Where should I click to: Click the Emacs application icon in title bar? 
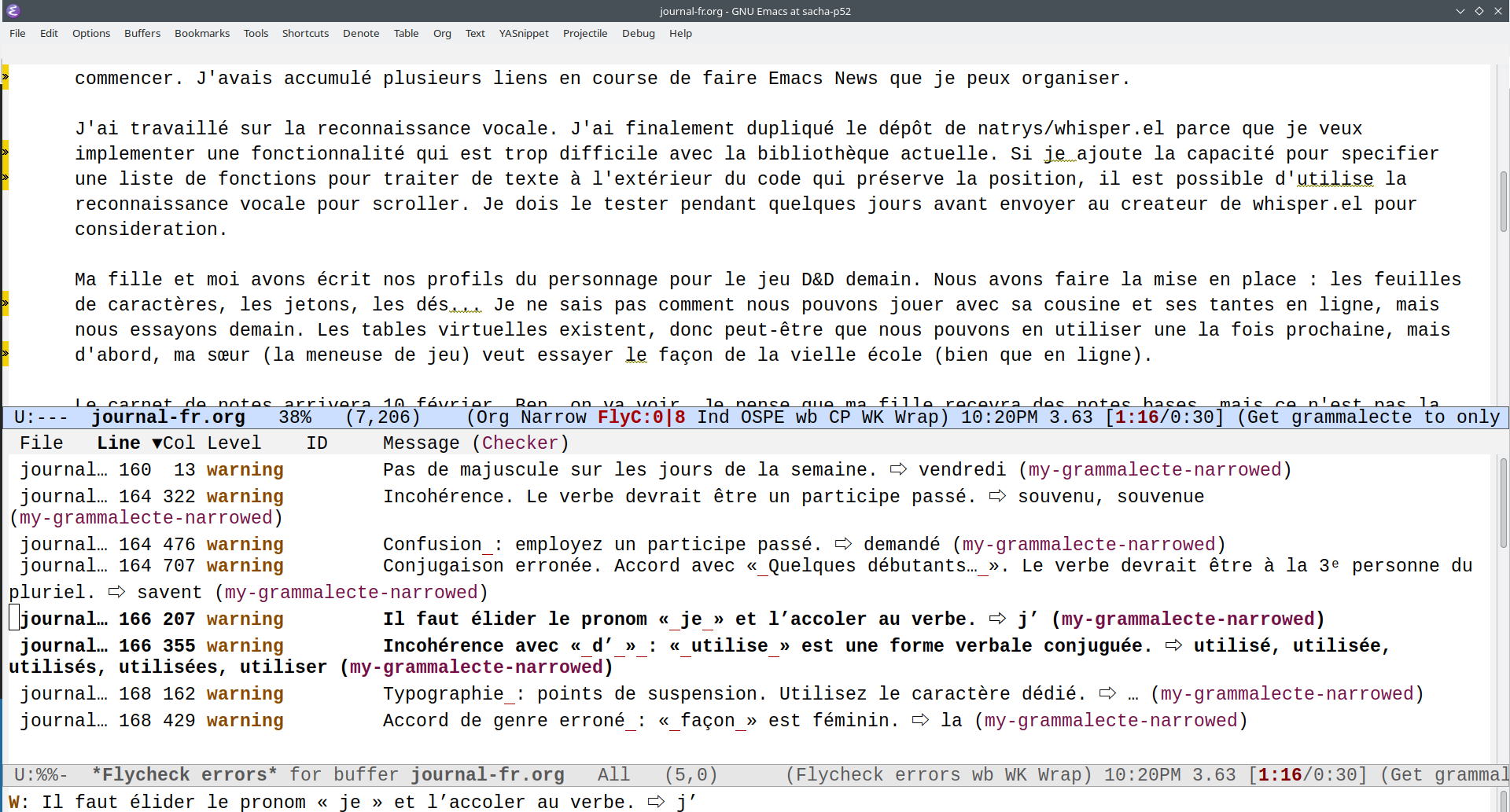13,10
